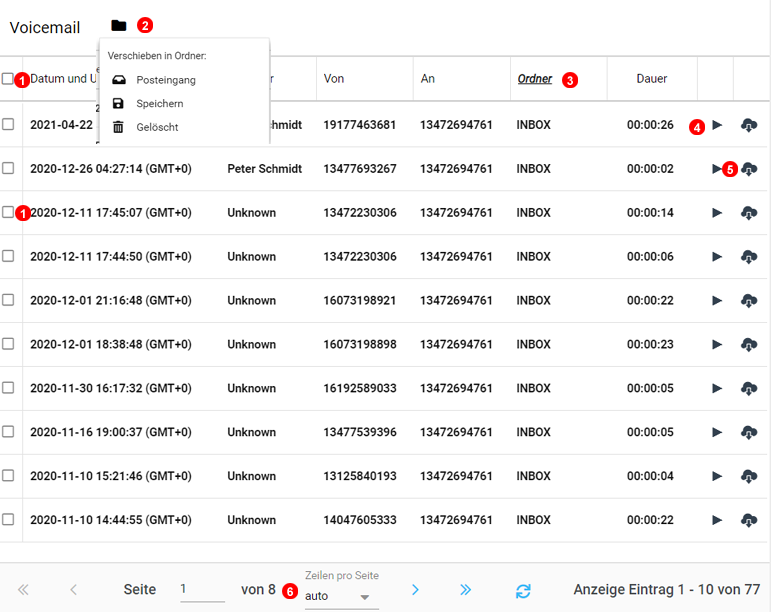774x612 pixels.
Task: Jump to last page double arrow
Action: point(465,590)
